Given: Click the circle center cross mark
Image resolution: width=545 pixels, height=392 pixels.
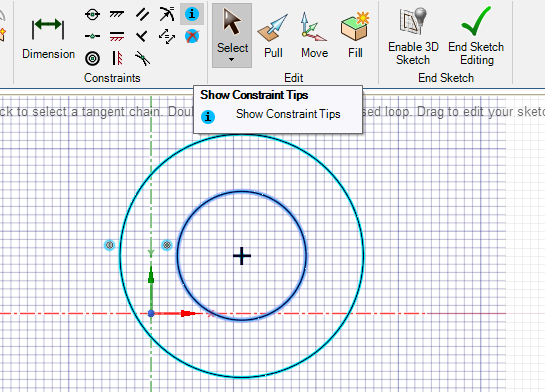Looking at the screenshot, I should 242,256.
